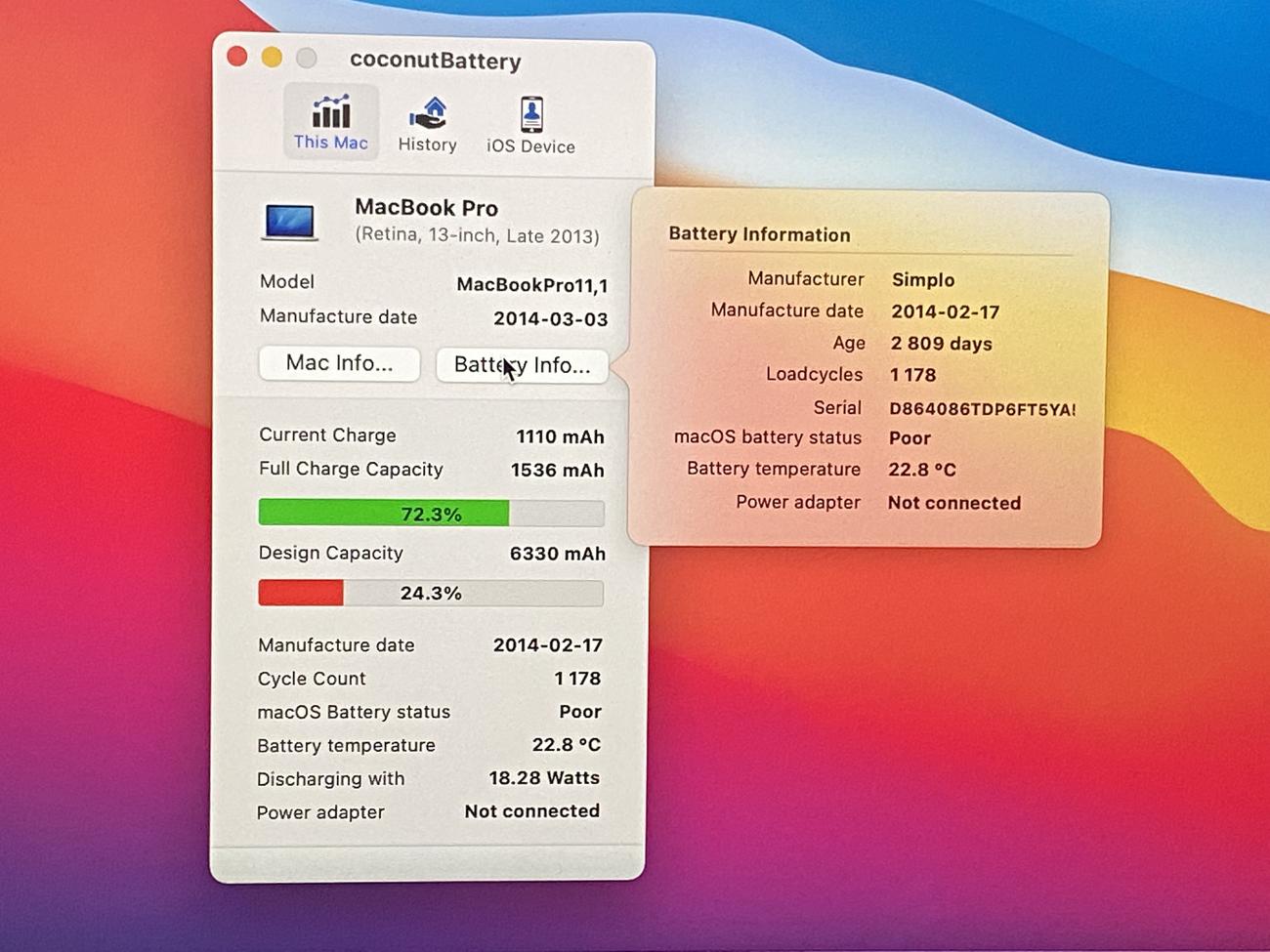This screenshot has width=1270, height=952.
Task: Click the Battery Information heading
Action: tap(759, 234)
